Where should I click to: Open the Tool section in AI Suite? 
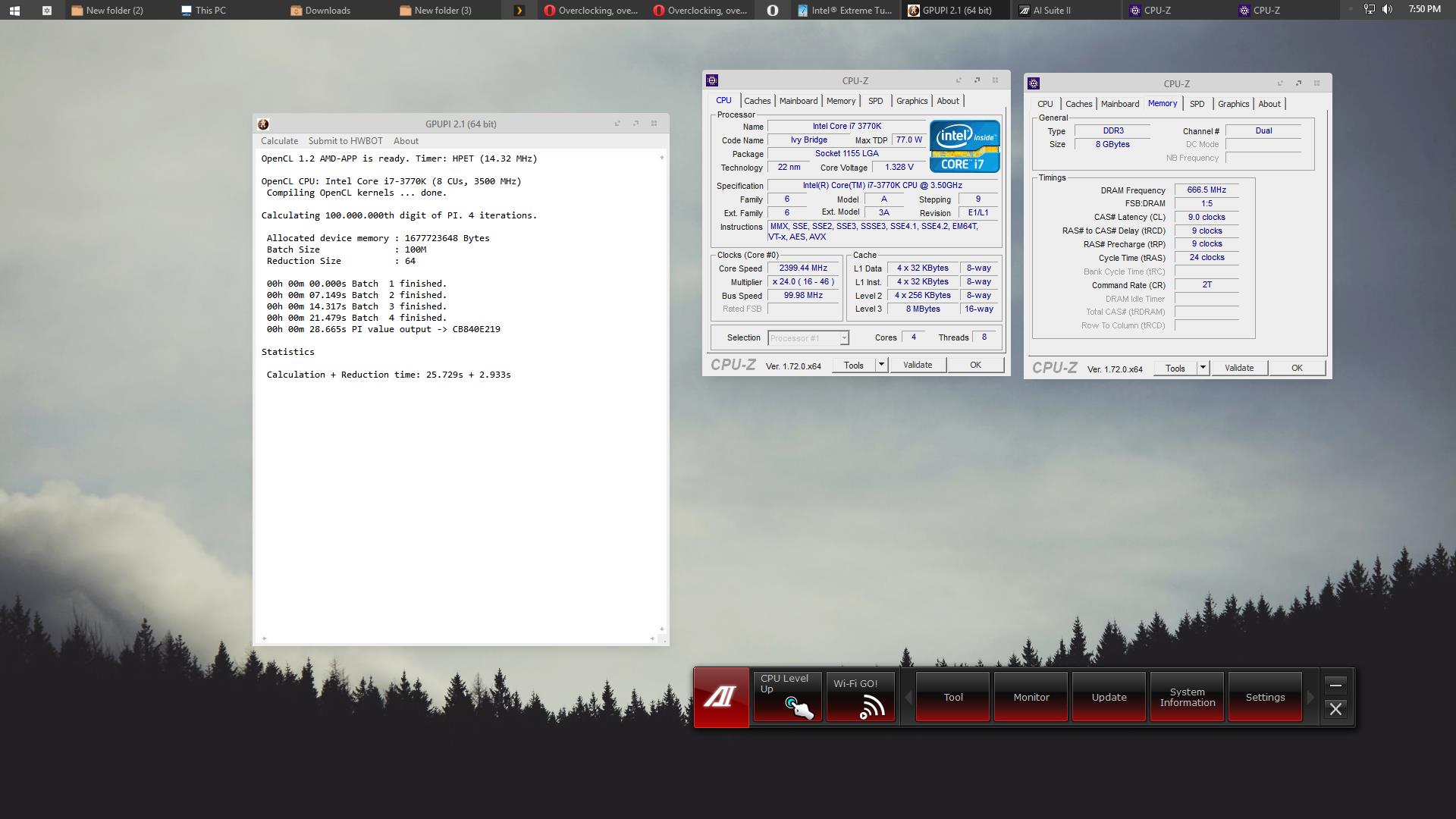click(x=953, y=697)
